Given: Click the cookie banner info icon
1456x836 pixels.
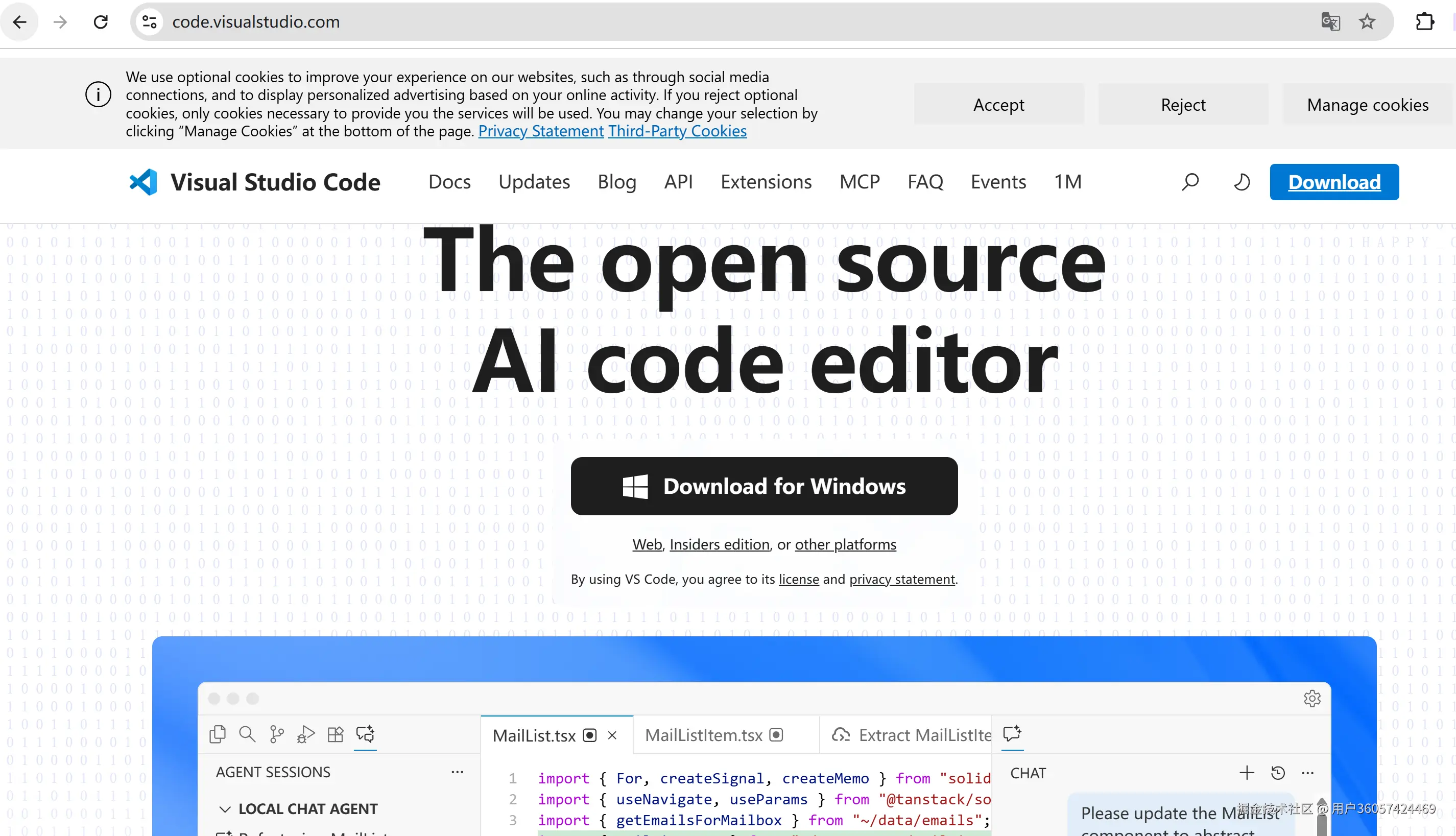Looking at the screenshot, I should click(98, 95).
